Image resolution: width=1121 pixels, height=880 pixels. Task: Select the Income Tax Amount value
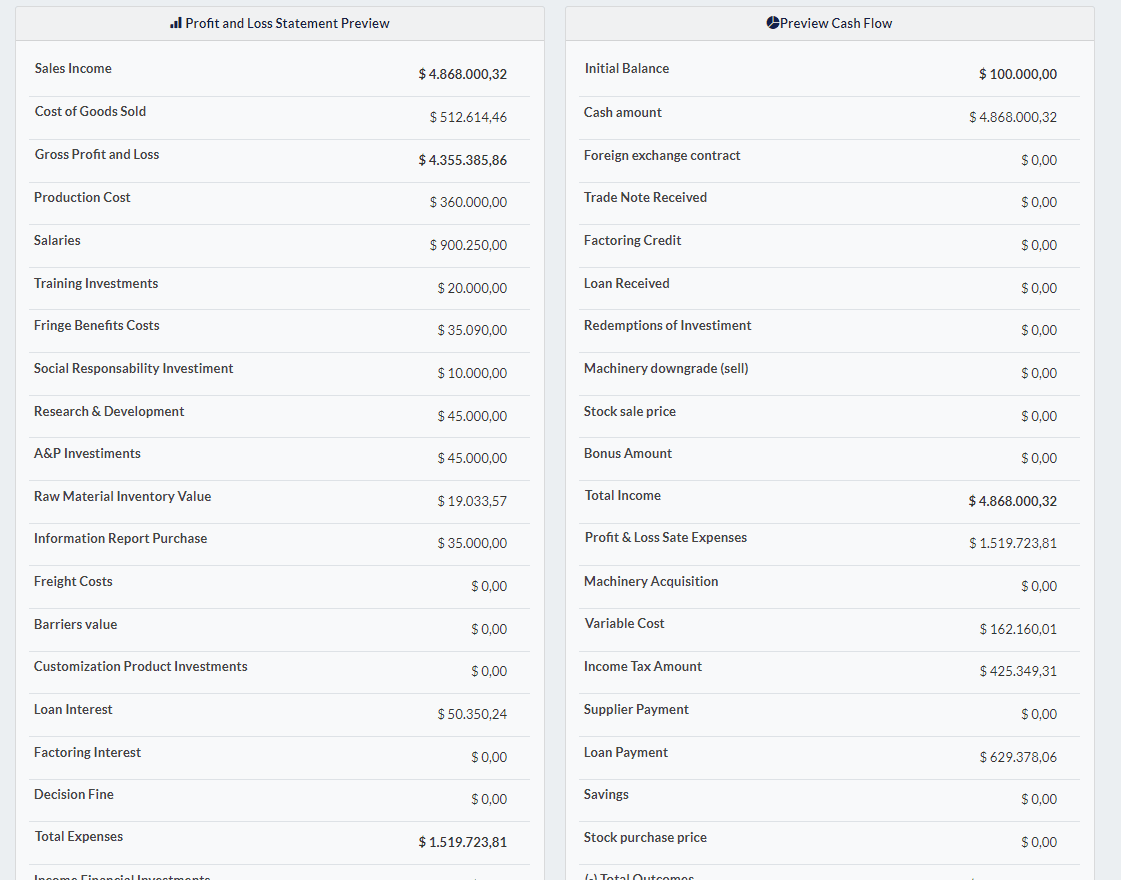[1017, 671]
